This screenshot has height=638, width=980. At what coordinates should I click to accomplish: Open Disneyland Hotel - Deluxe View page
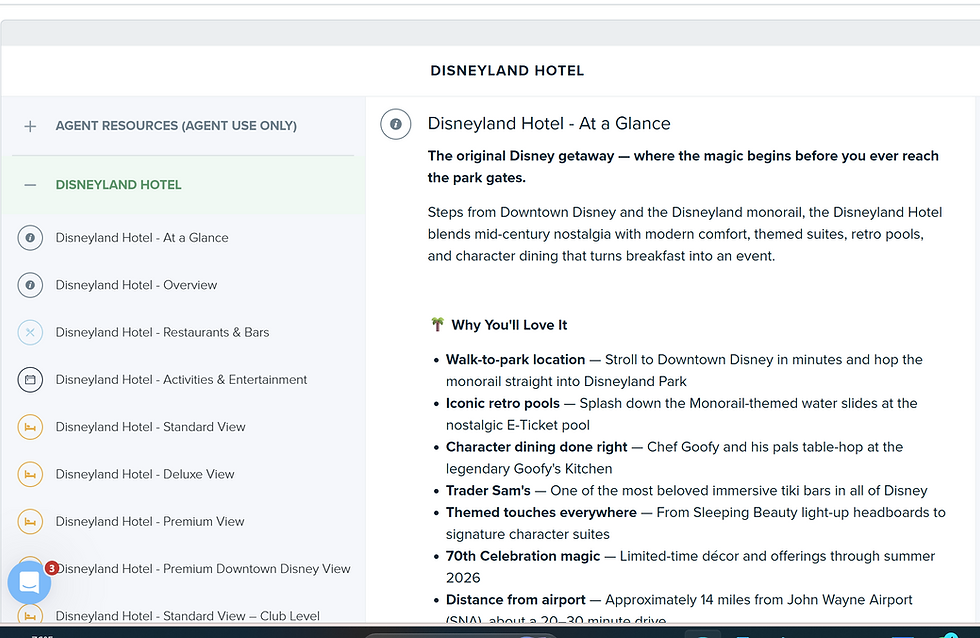click(145, 474)
